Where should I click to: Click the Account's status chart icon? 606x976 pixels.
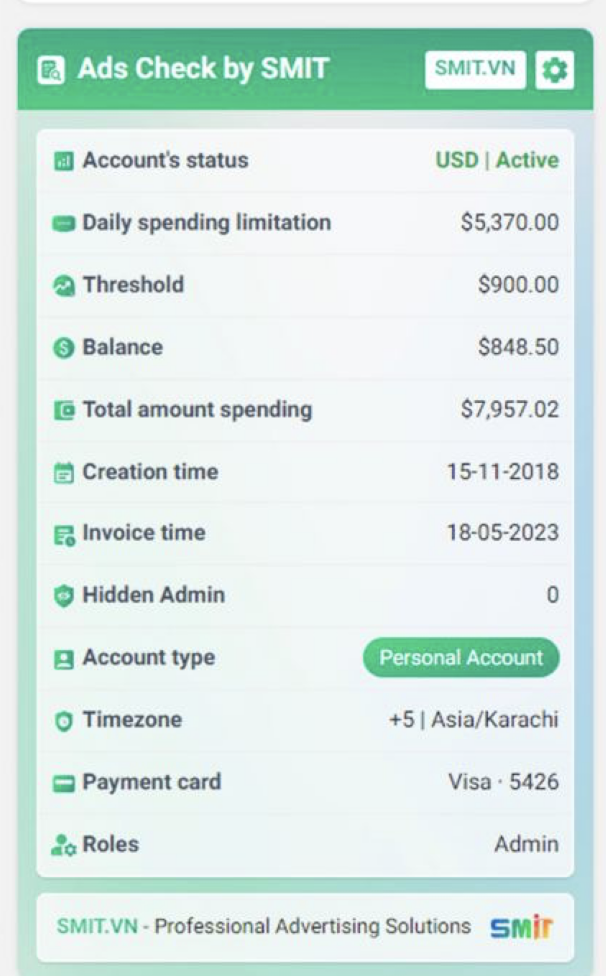[x=64, y=161]
